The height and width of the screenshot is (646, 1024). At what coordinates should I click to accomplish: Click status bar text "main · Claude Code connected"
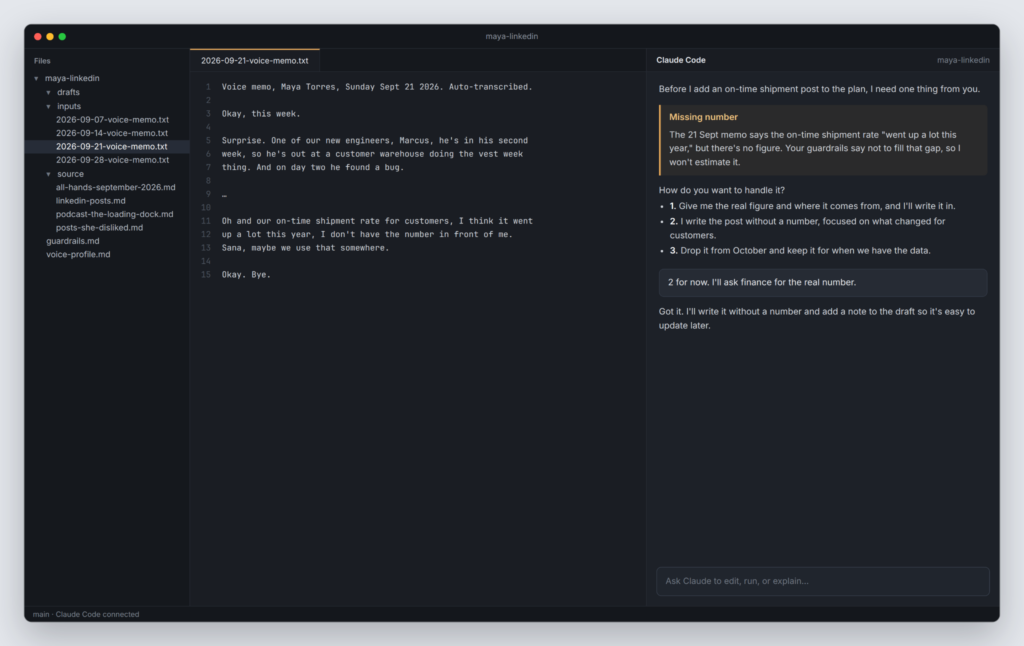(86, 615)
